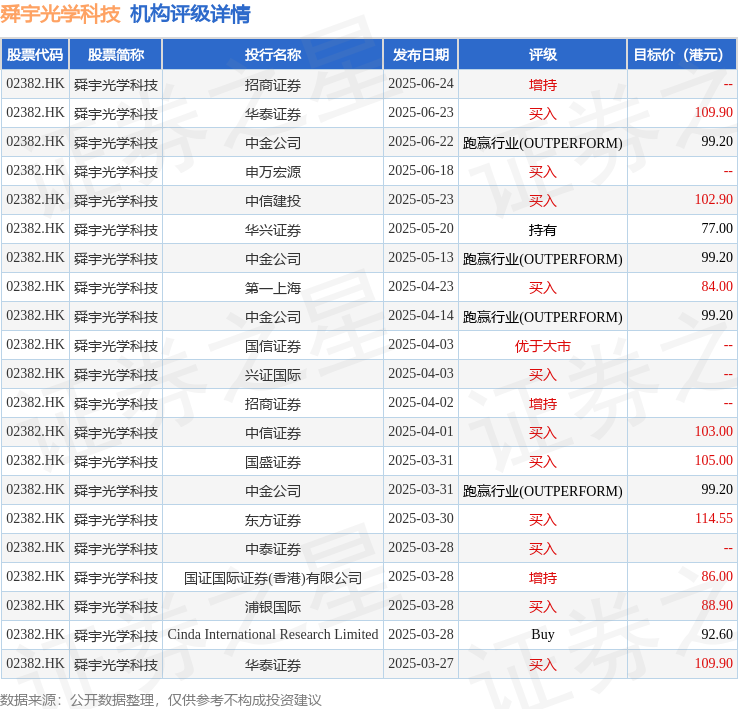Image resolution: width=738 pixels, height=709 pixels.
Task: Select target price 88.90
Action: click(717, 606)
